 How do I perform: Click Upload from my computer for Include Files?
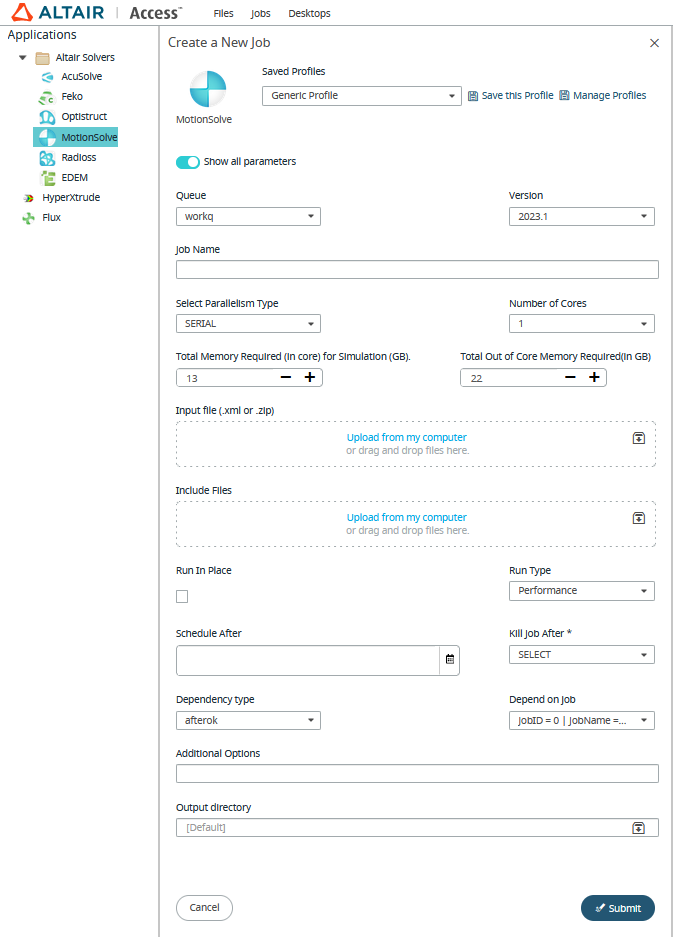coord(406,518)
